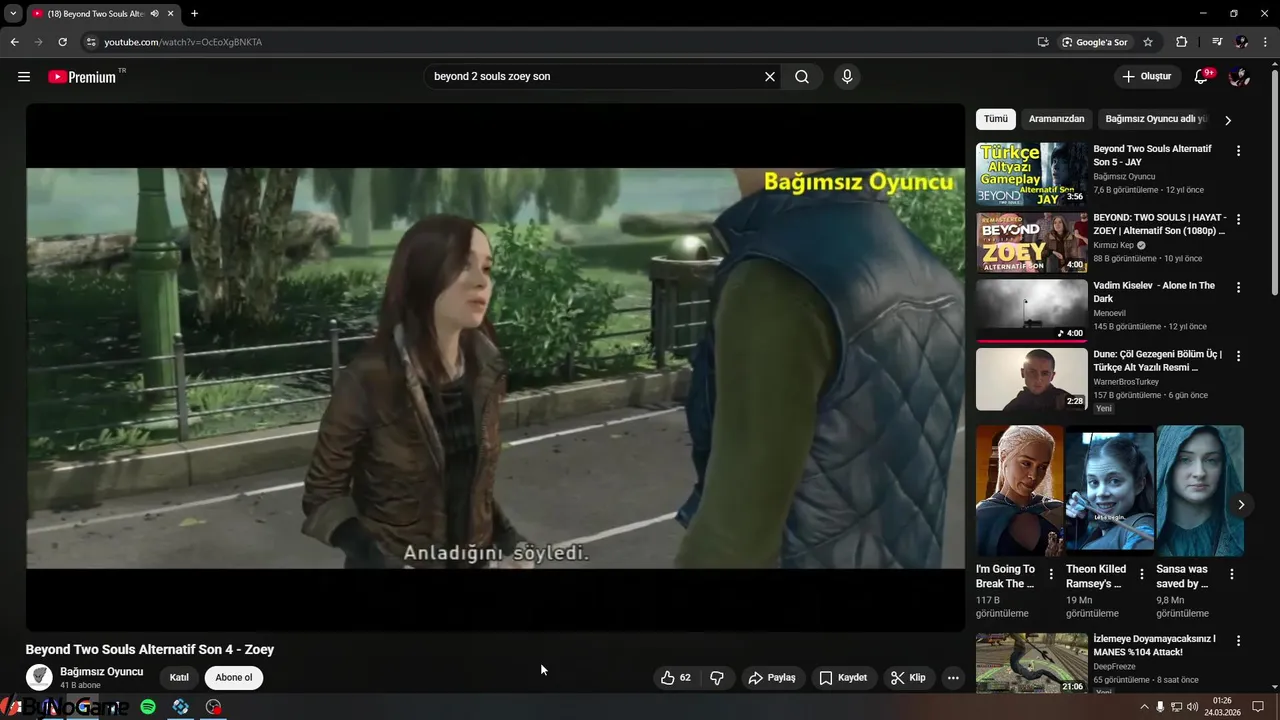Open the Alone In The Dark video title
This screenshot has height=720, width=1280.
pyautogui.click(x=1154, y=292)
